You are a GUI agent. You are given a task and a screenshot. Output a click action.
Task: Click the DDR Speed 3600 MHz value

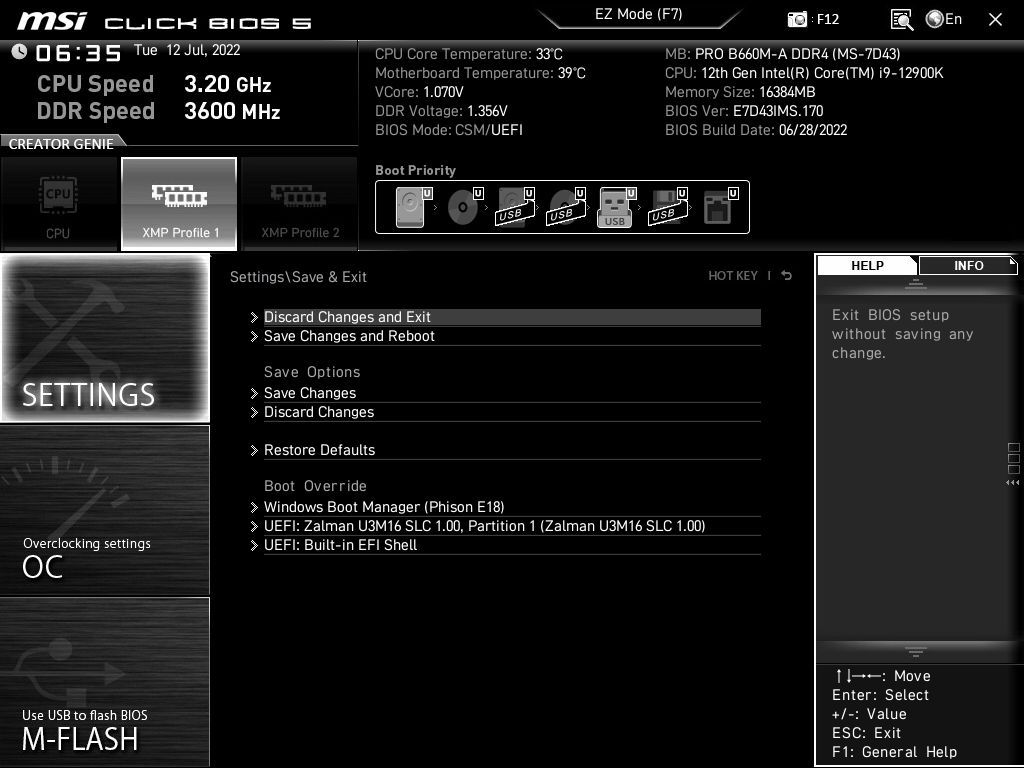(232, 111)
